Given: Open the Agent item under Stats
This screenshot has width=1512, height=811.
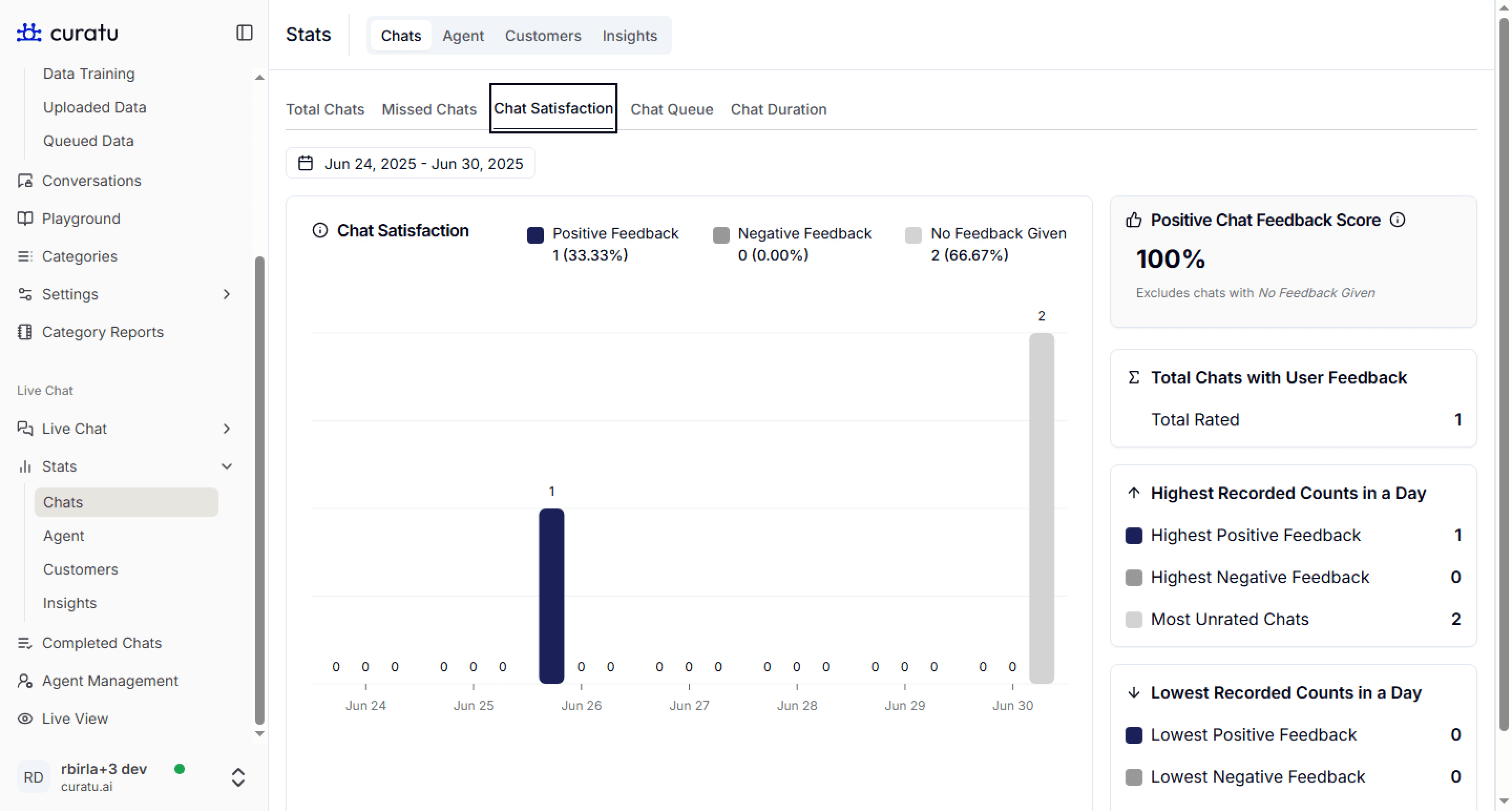Looking at the screenshot, I should click(64, 536).
